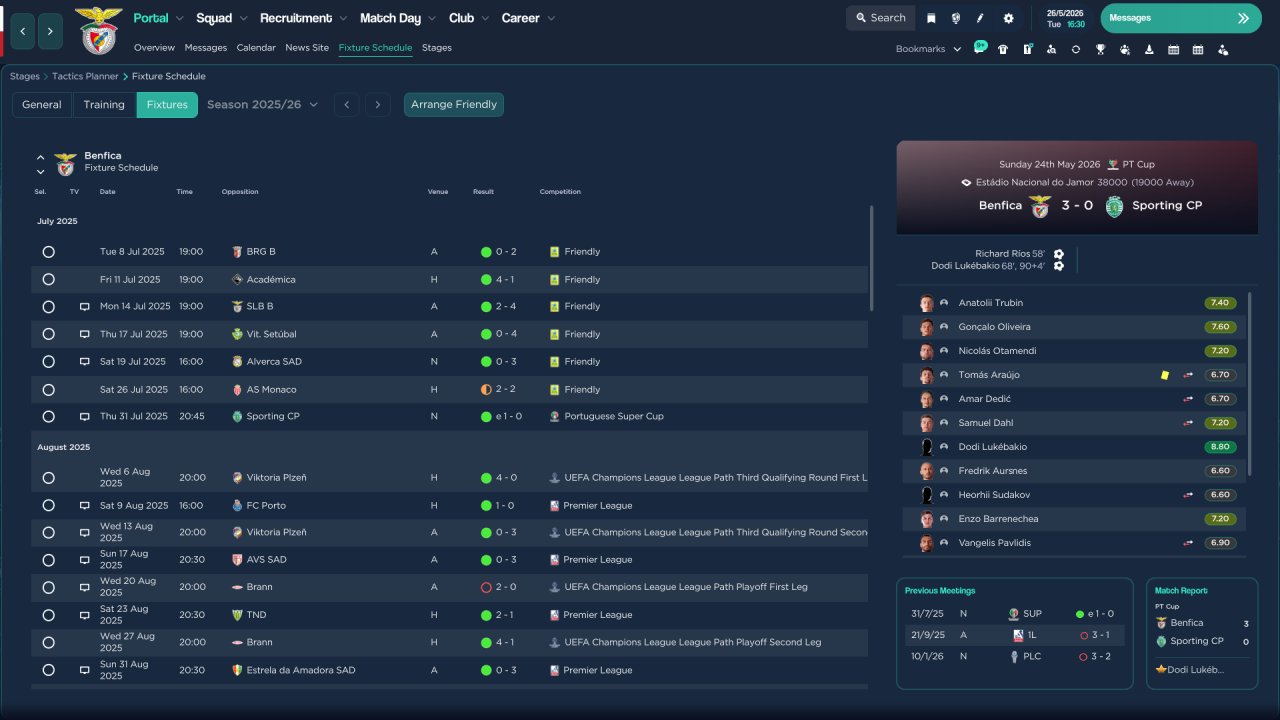Viewport: 1280px width, 720px height.
Task: Open the Season 2025/26 dropdown
Action: (262, 105)
